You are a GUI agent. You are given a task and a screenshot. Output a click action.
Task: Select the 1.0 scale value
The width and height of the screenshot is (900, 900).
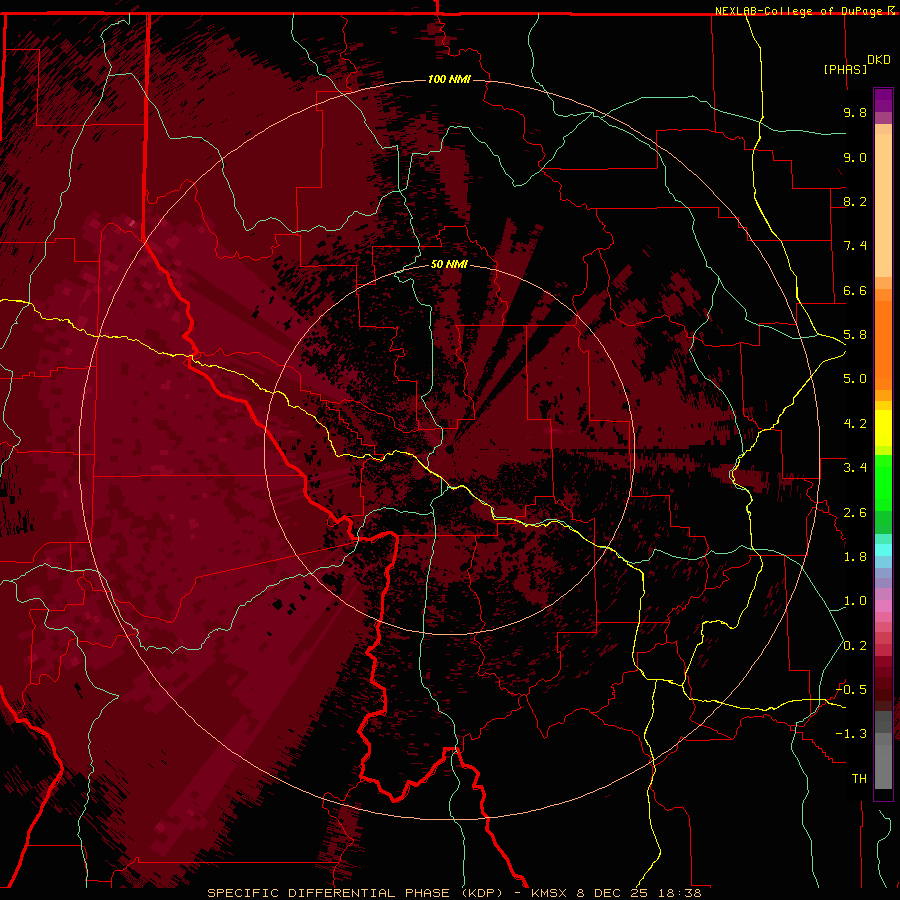(855, 601)
